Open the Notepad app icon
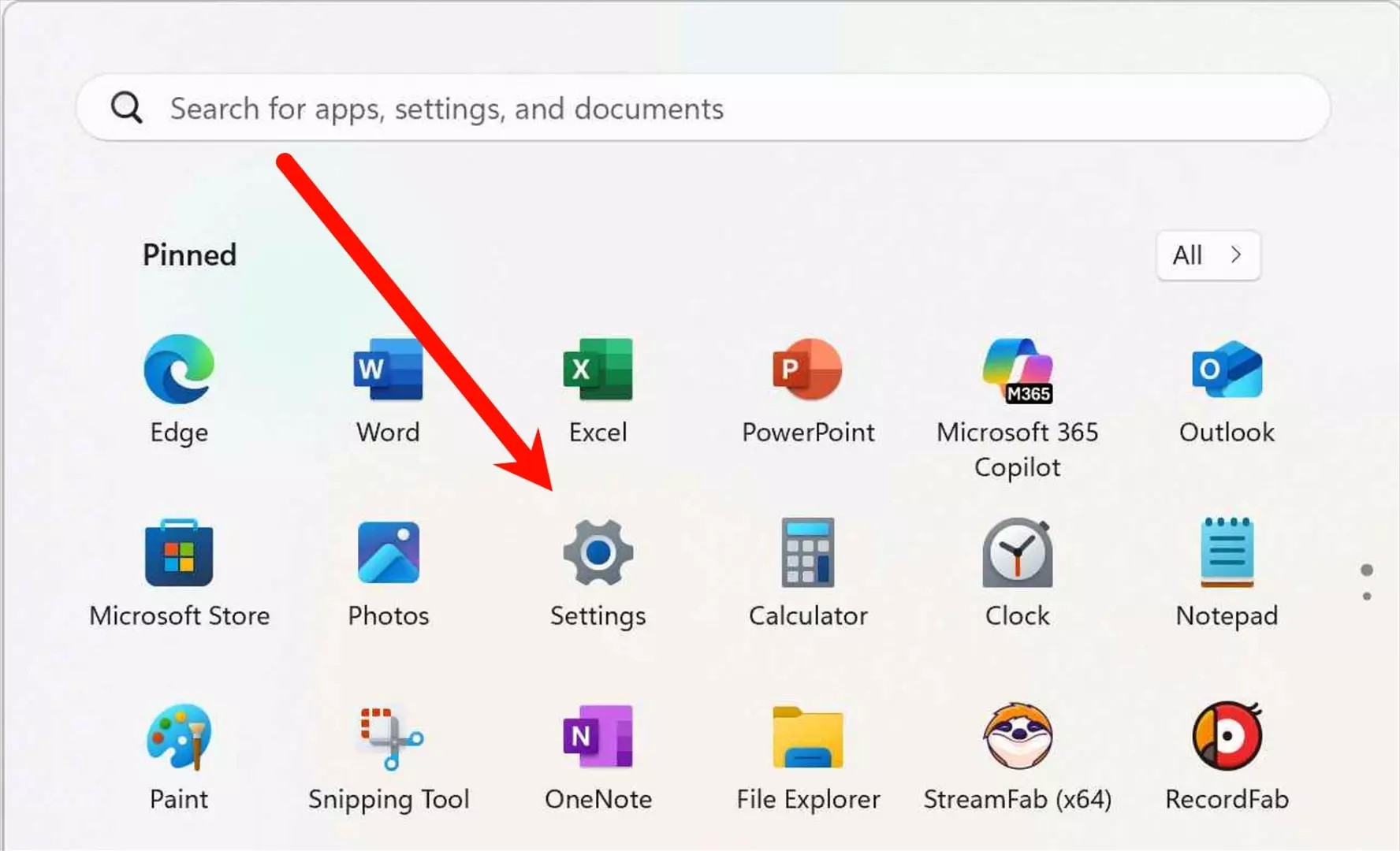Screen dimensions: 1400x851 [x=1227, y=552]
